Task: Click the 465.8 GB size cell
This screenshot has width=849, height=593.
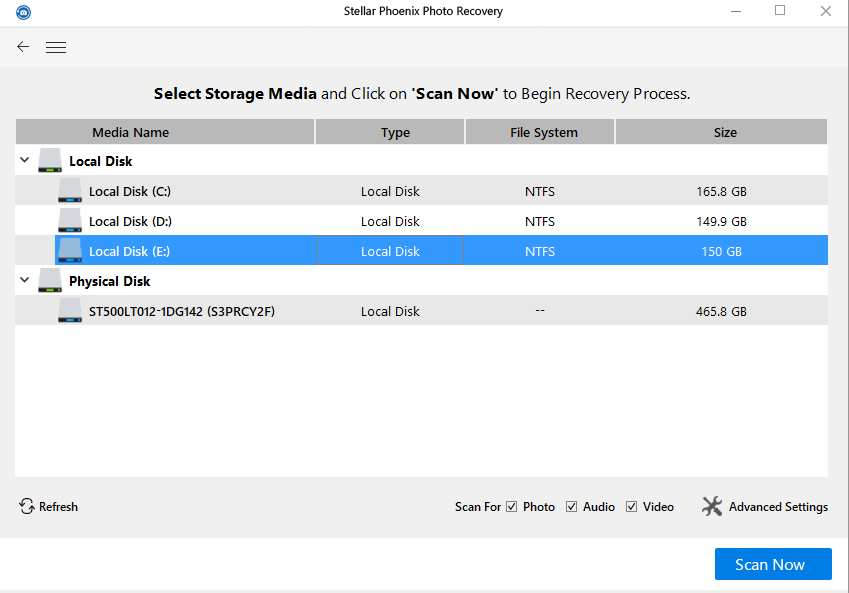Action: (x=721, y=312)
